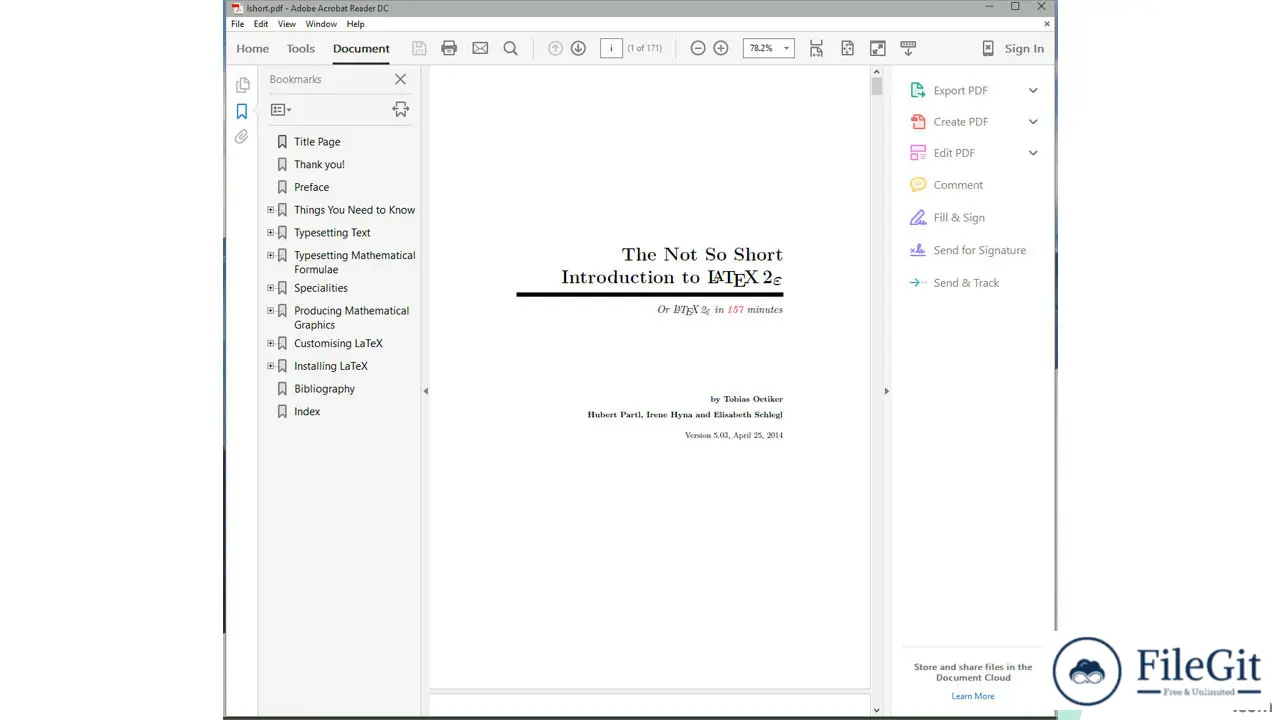1280x720 pixels.
Task: Select the Preface bookmark
Action: [311, 187]
